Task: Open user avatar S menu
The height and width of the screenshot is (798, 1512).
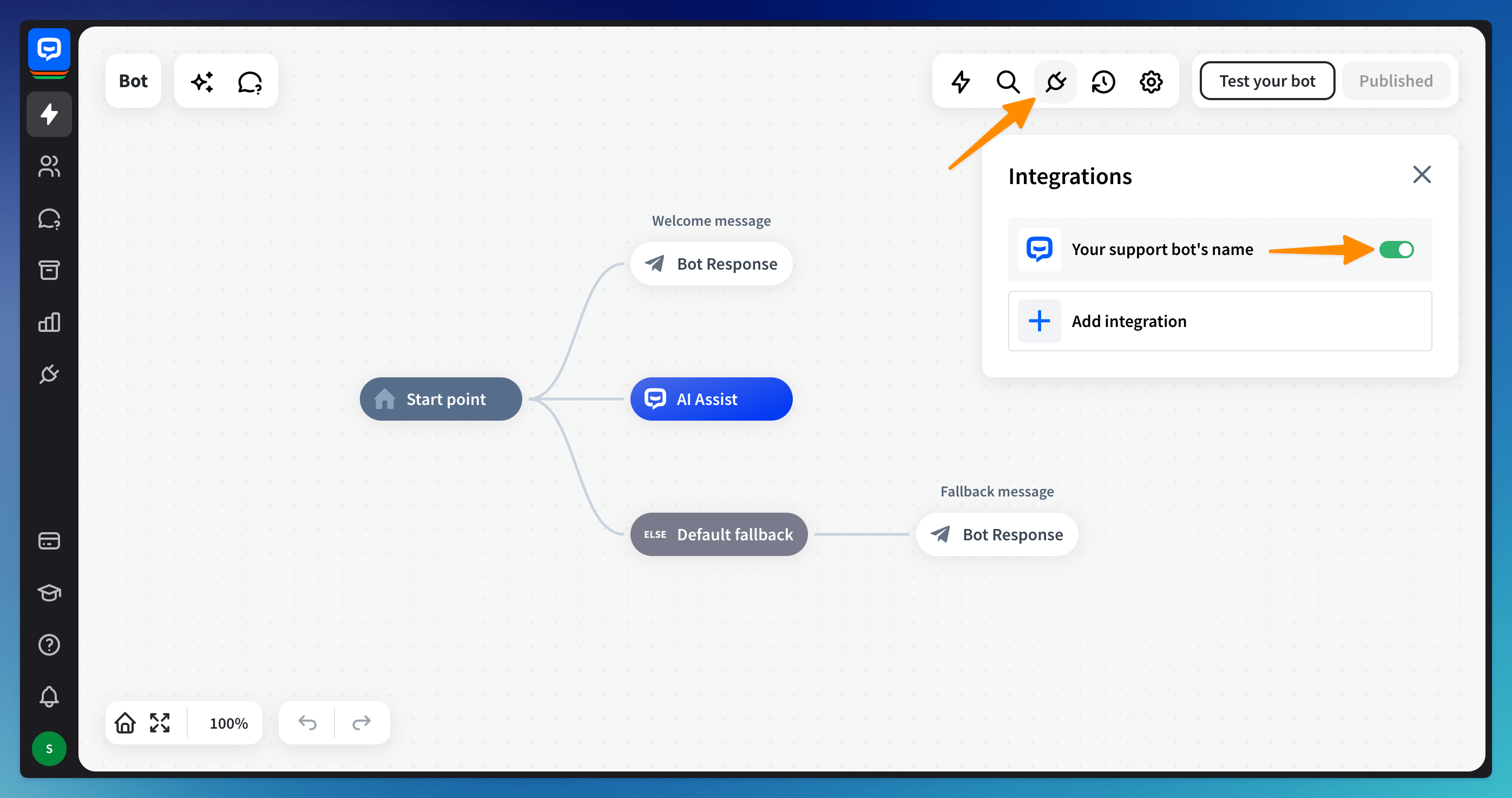Action: (49, 749)
